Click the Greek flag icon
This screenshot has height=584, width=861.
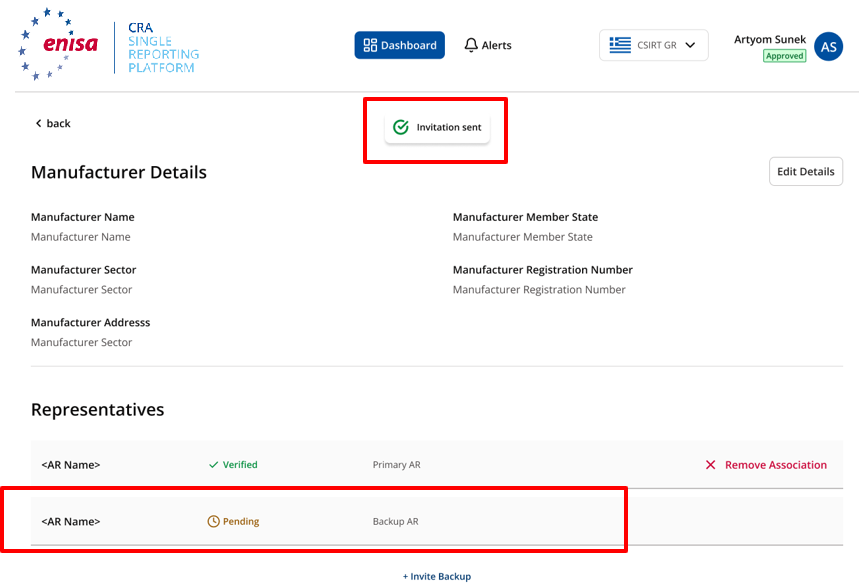(x=620, y=45)
